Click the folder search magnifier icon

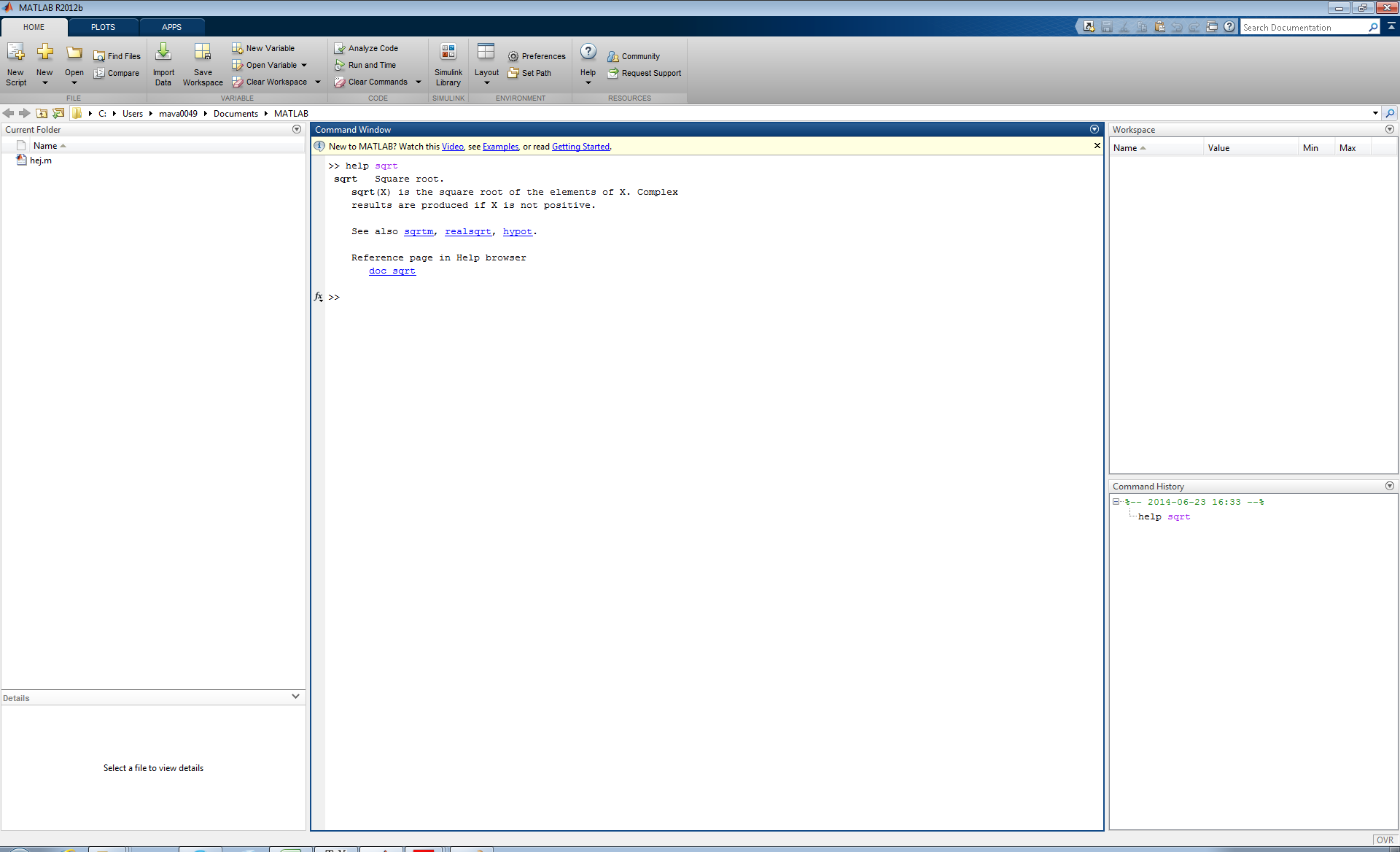(1390, 113)
